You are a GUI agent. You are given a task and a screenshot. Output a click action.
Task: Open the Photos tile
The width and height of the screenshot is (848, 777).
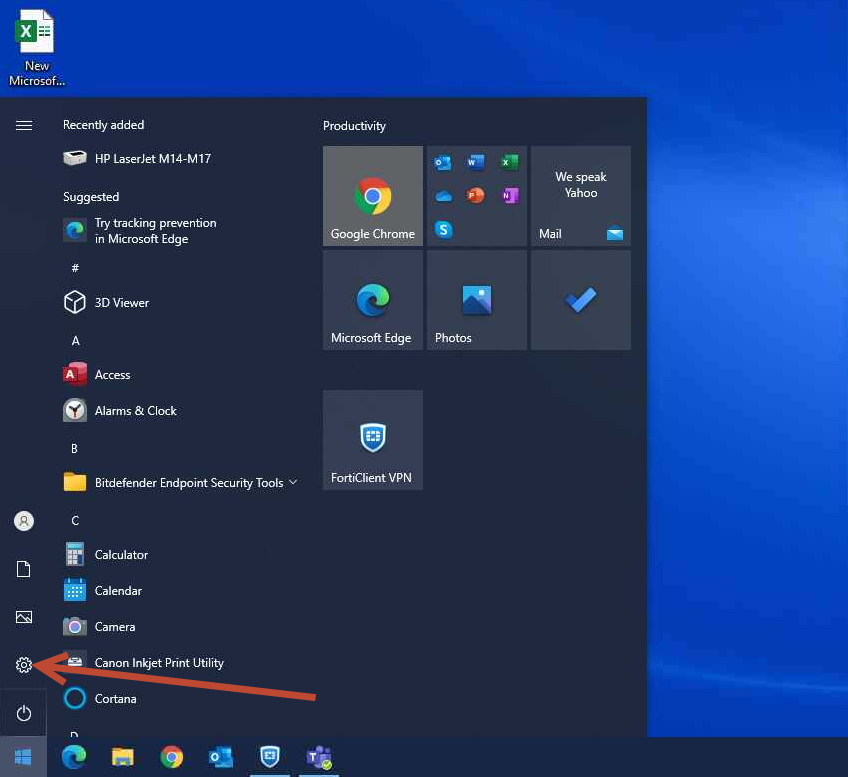pos(476,300)
